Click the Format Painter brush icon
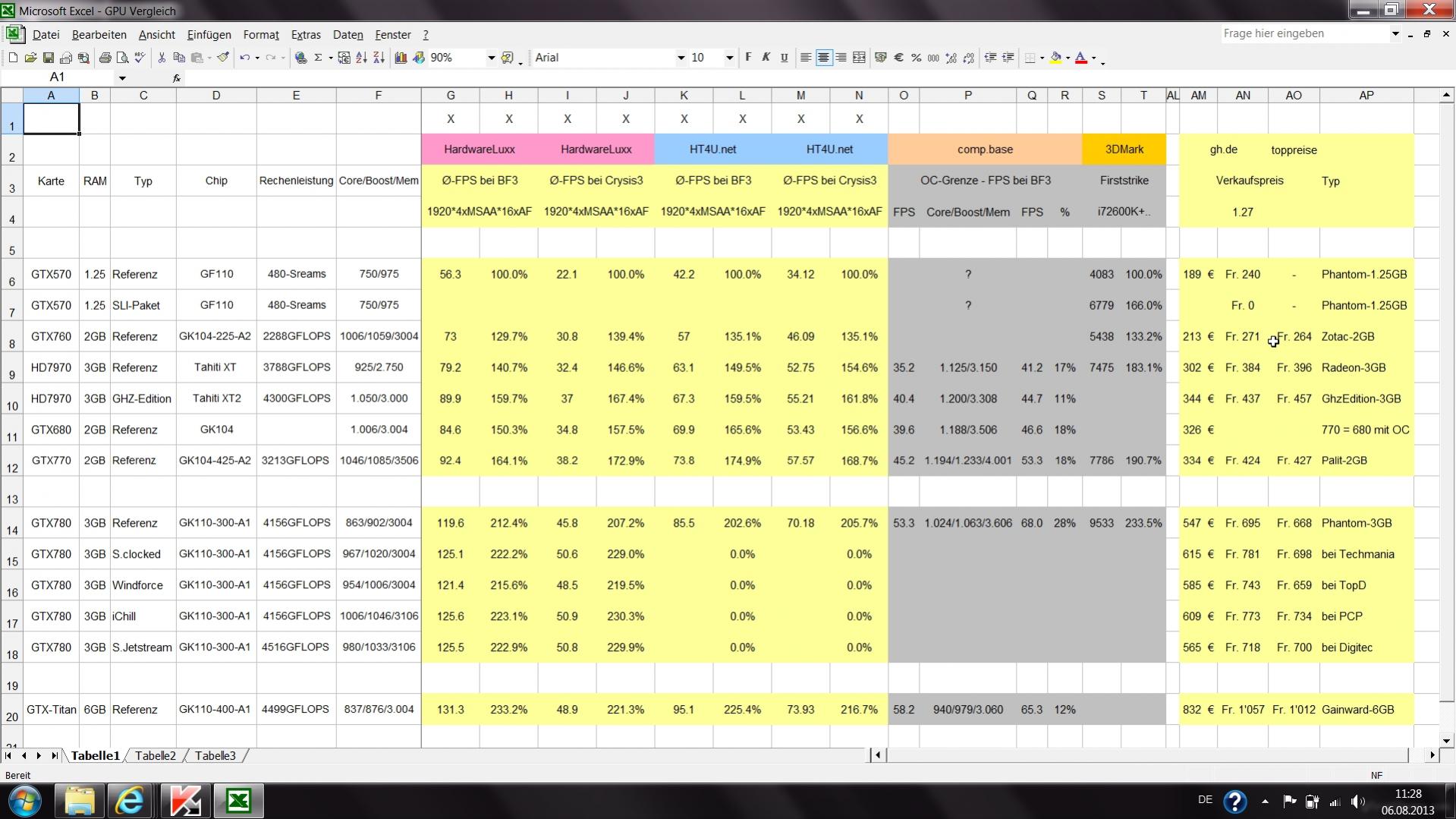This screenshot has width=1456, height=819. pos(223,58)
